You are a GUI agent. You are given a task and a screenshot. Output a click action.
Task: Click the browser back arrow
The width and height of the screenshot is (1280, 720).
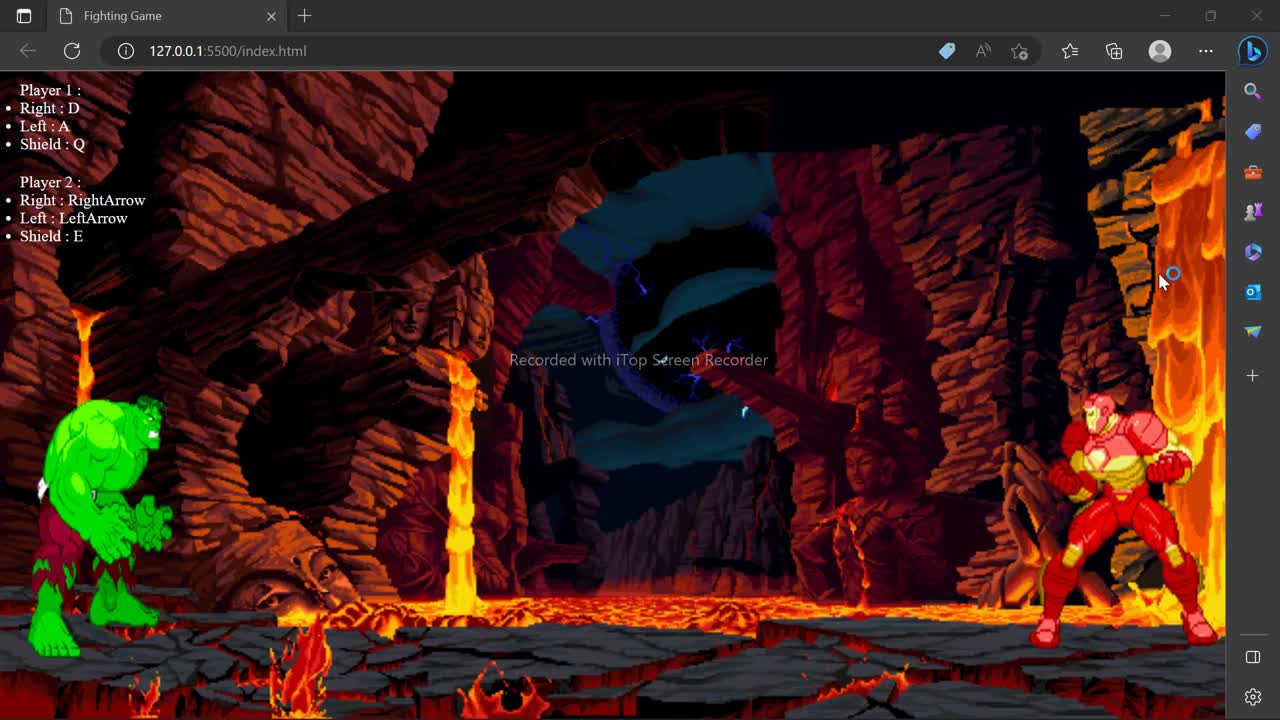click(28, 51)
